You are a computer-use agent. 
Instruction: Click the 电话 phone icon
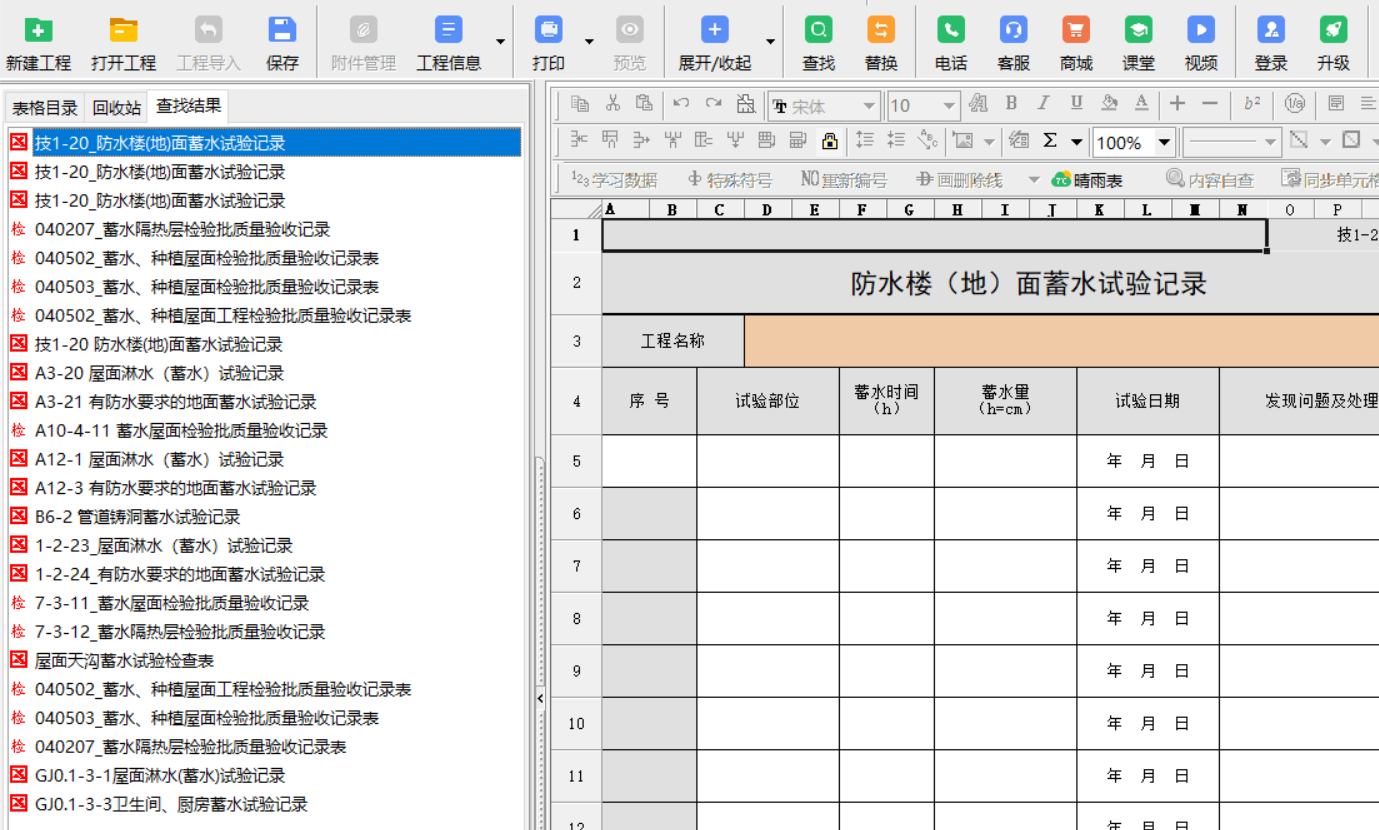coord(951,30)
